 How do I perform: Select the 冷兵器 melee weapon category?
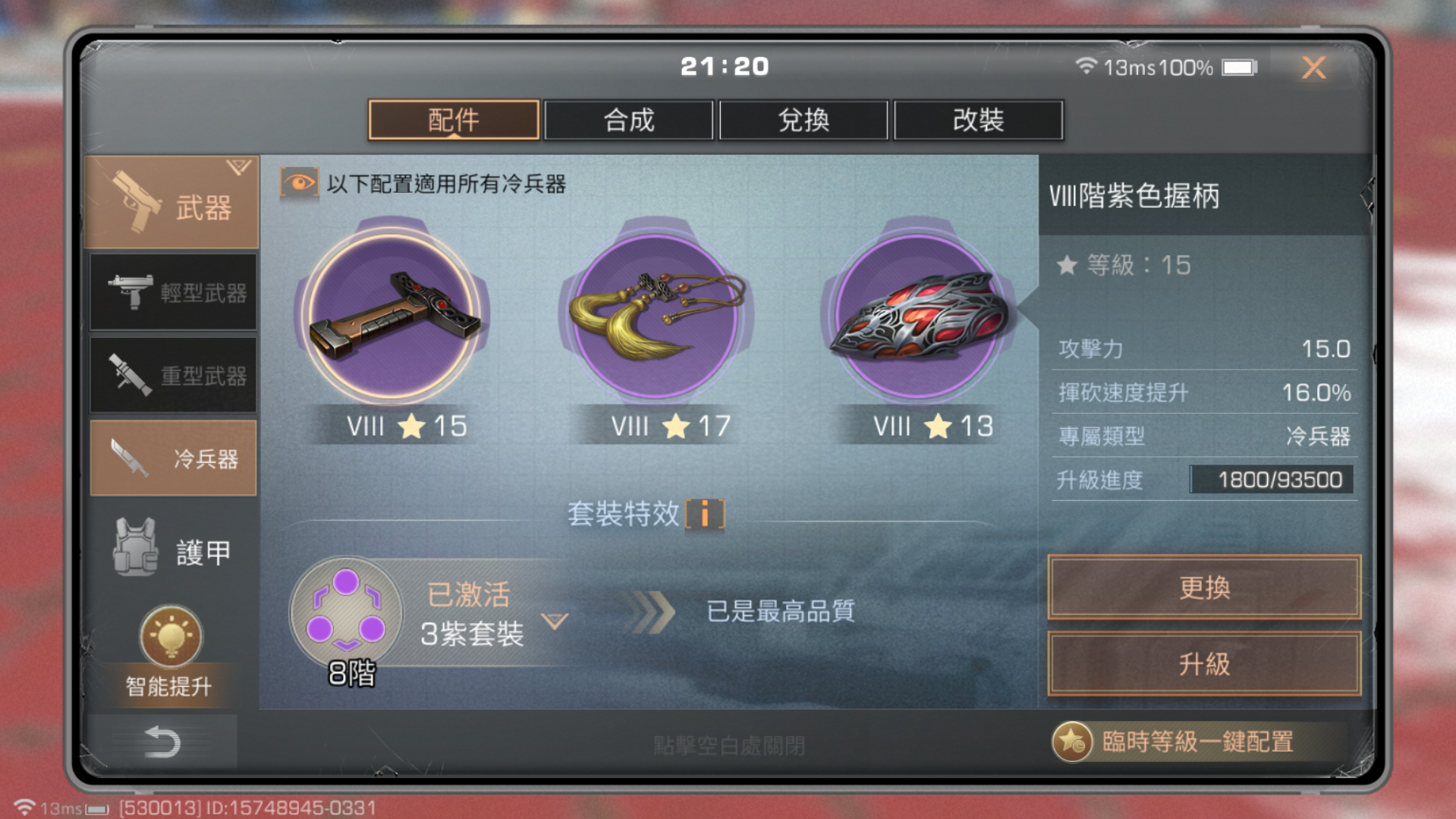tap(174, 458)
